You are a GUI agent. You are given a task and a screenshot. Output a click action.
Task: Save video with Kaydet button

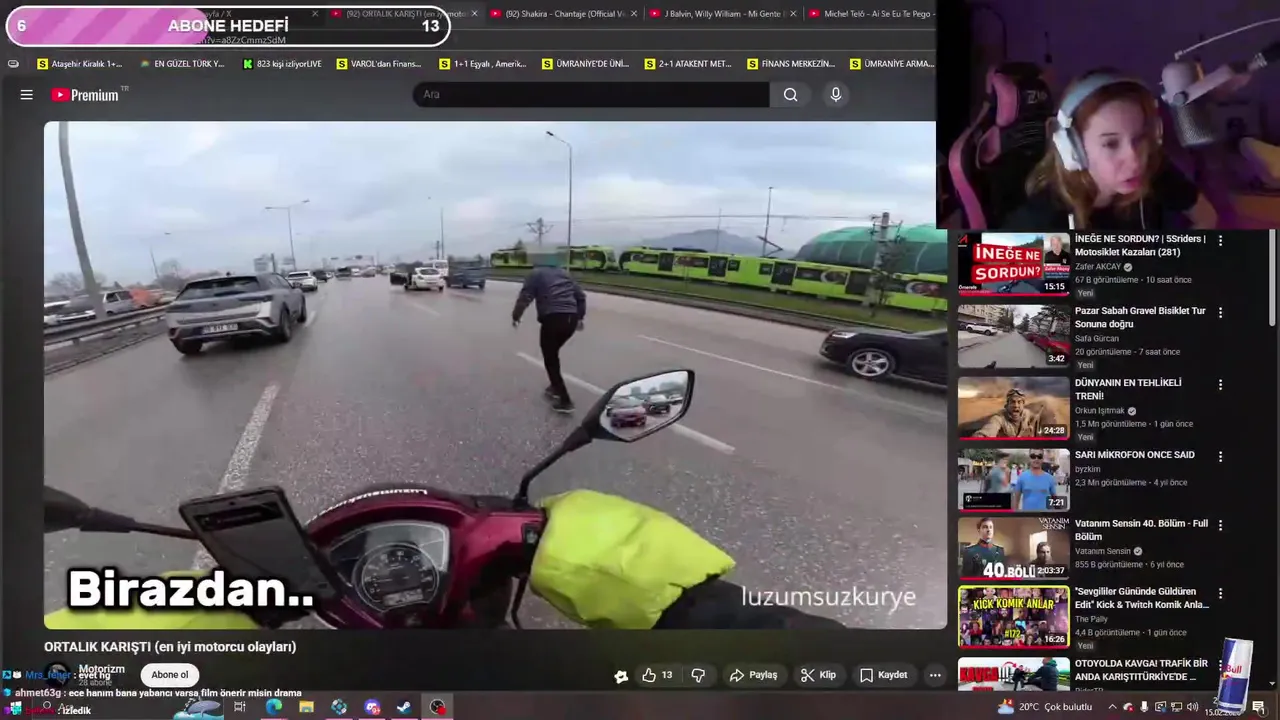[884, 675]
